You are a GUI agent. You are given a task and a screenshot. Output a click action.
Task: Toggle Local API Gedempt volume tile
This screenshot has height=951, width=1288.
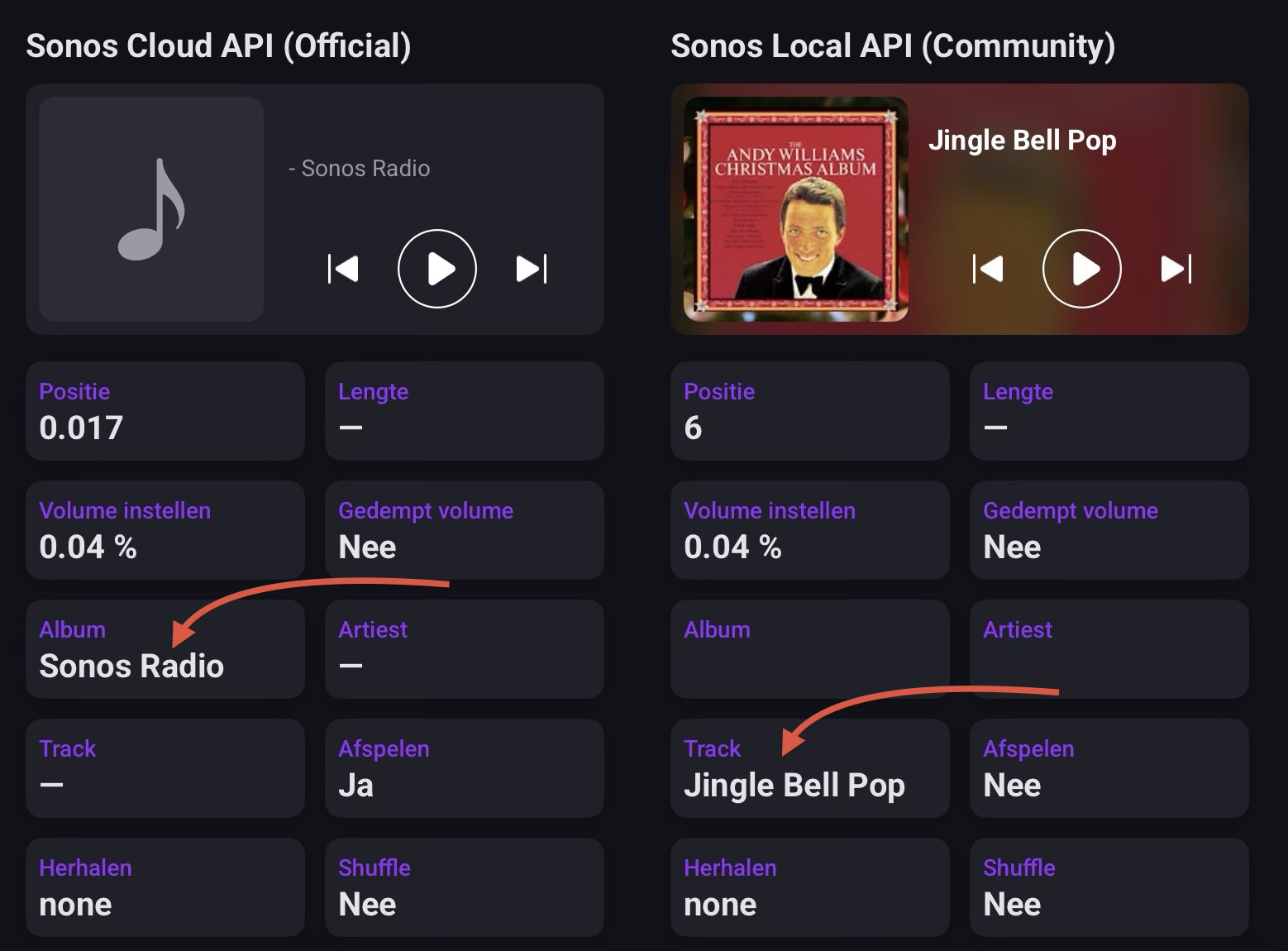pos(1109,530)
